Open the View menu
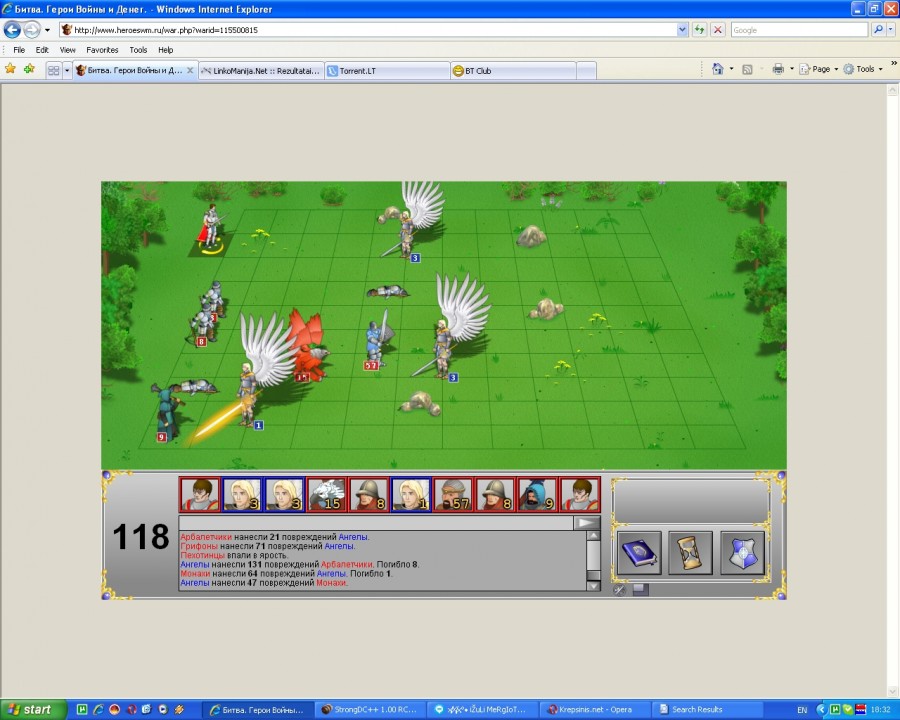The width and height of the screenshot is (900, 720). click(x=68, y=50)
